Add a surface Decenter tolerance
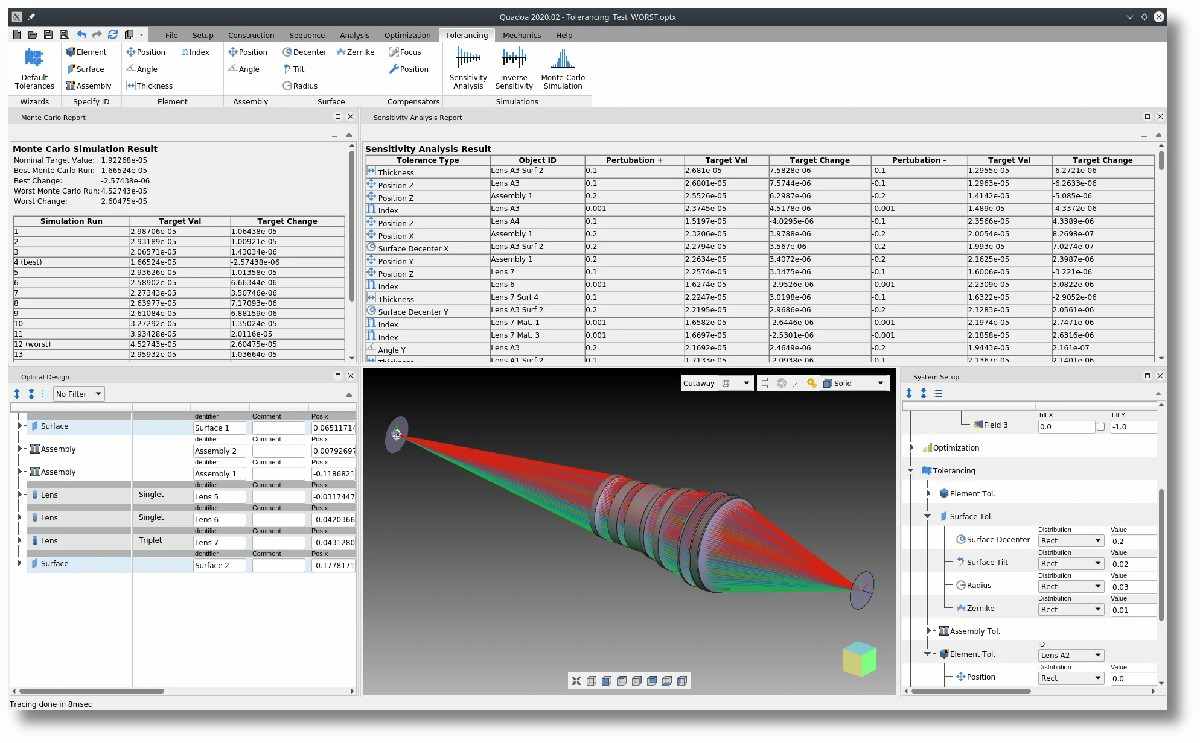Screen dimensions: 1200x743 304,52
